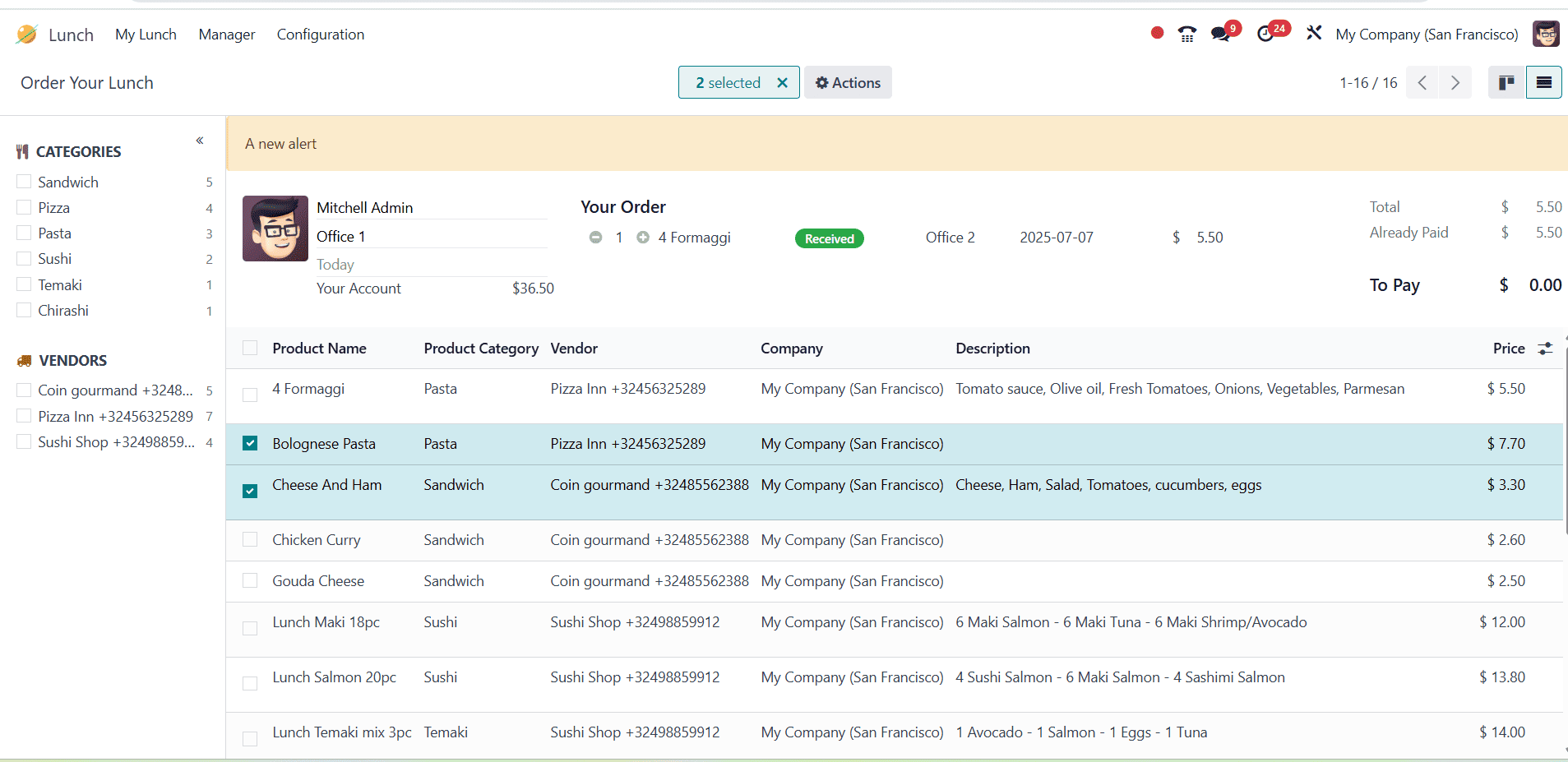Open the messages chat icon

pos(1220,34)
